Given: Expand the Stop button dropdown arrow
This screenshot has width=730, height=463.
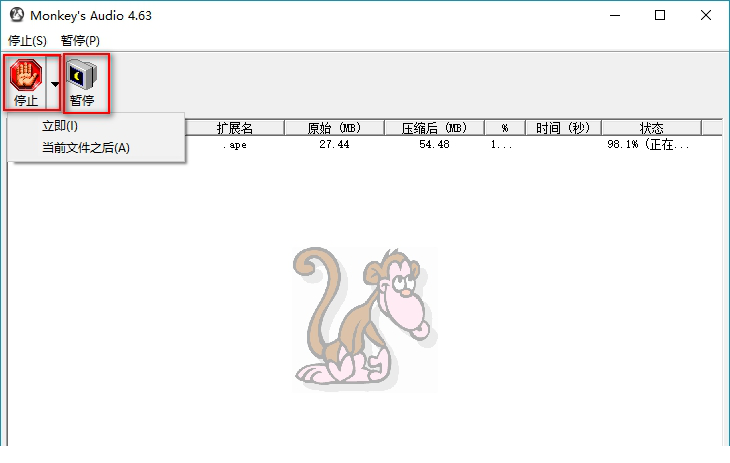Looking at the screenshot, I should click(x=55, y=84).
